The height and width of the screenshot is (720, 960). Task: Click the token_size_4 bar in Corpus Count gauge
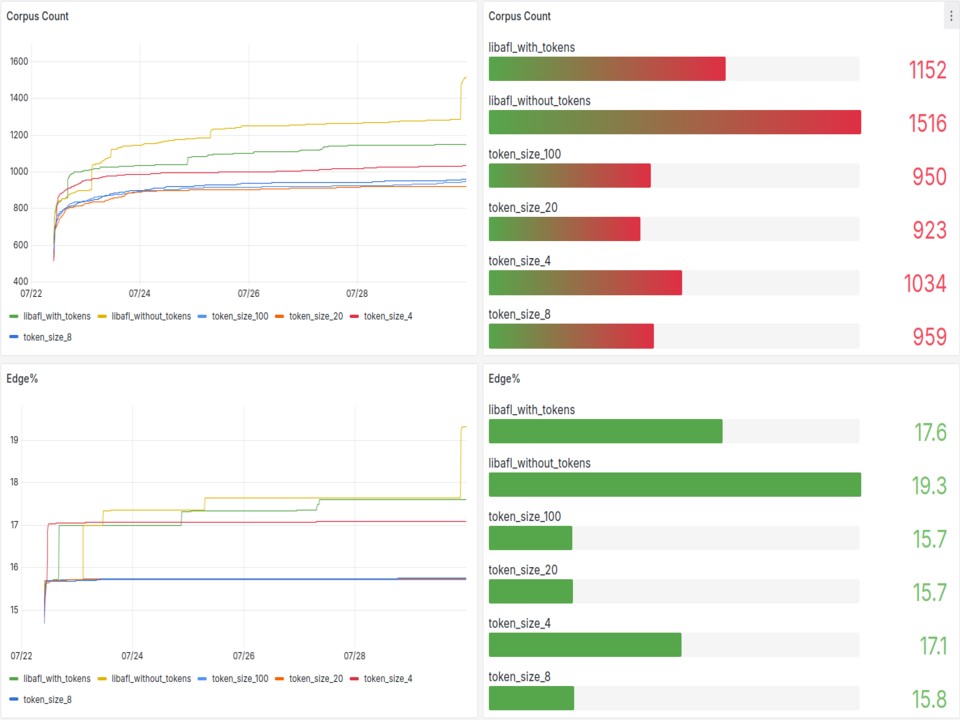[585, 283]
